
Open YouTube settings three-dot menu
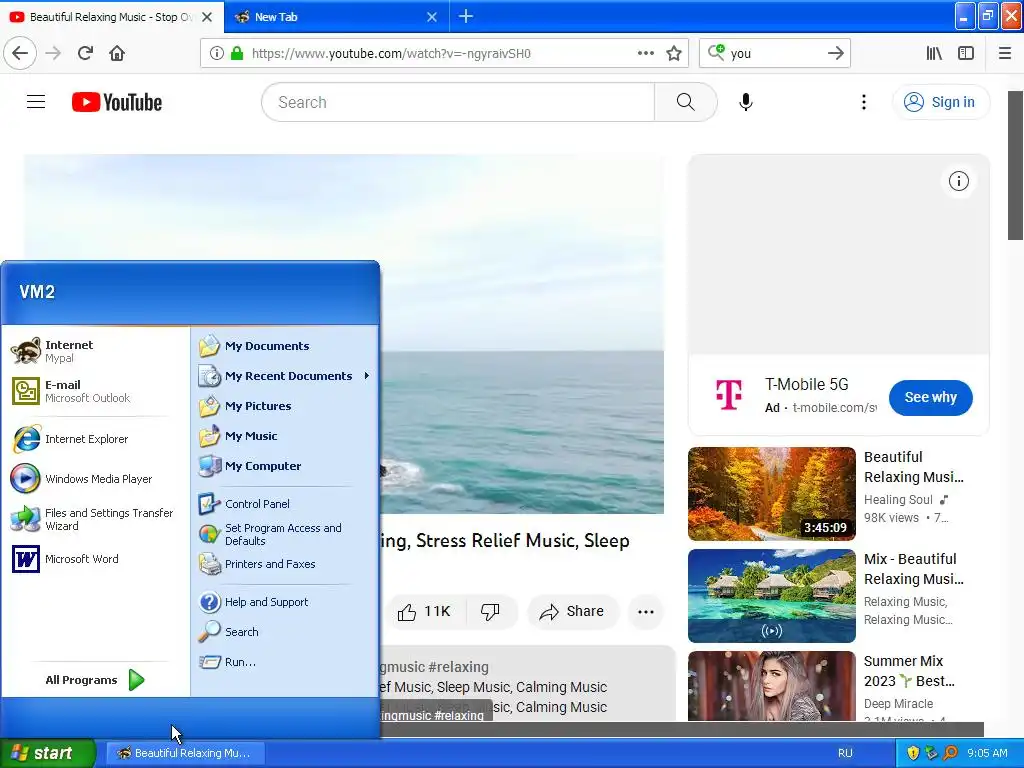[864, 102]
